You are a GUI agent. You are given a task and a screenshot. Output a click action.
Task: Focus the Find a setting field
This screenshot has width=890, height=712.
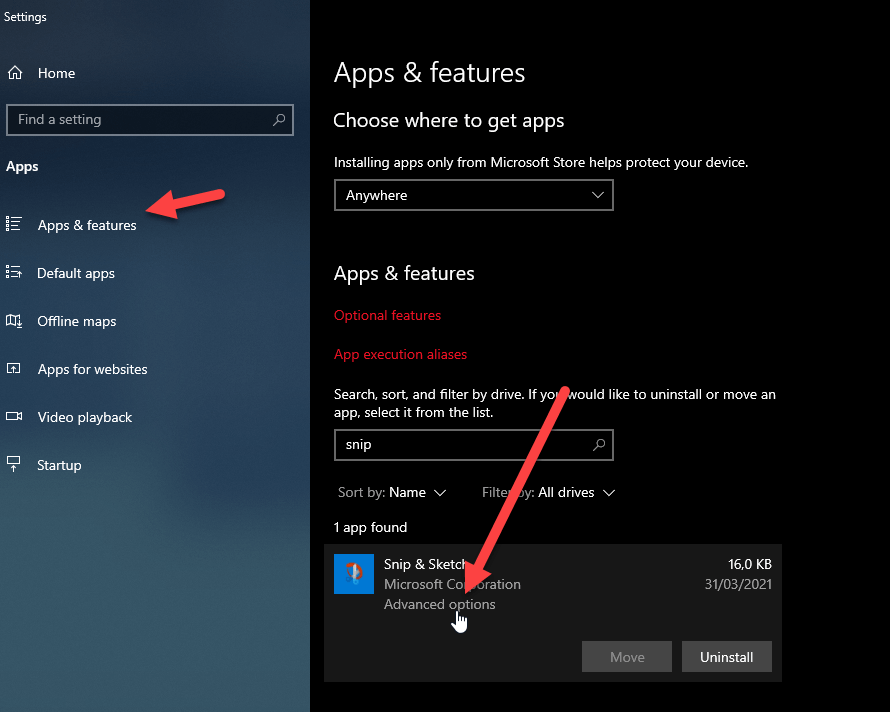[x=150, y=120]
